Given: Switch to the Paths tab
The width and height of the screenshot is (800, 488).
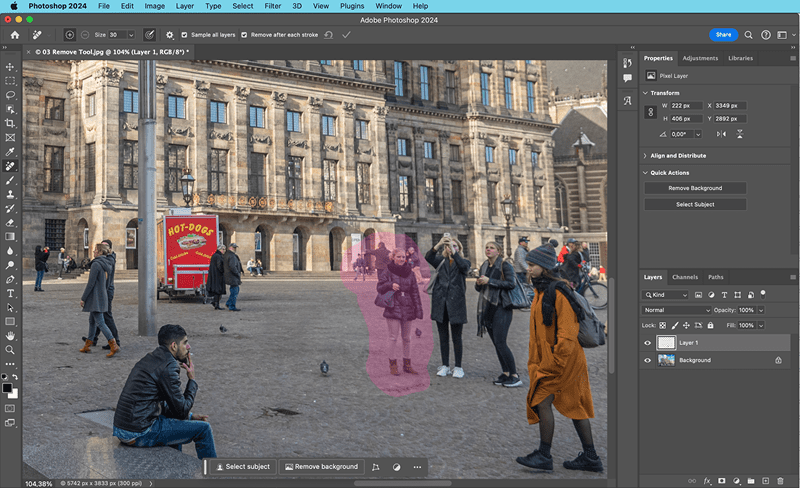Looking at the screenshot, I should point(715,277).
